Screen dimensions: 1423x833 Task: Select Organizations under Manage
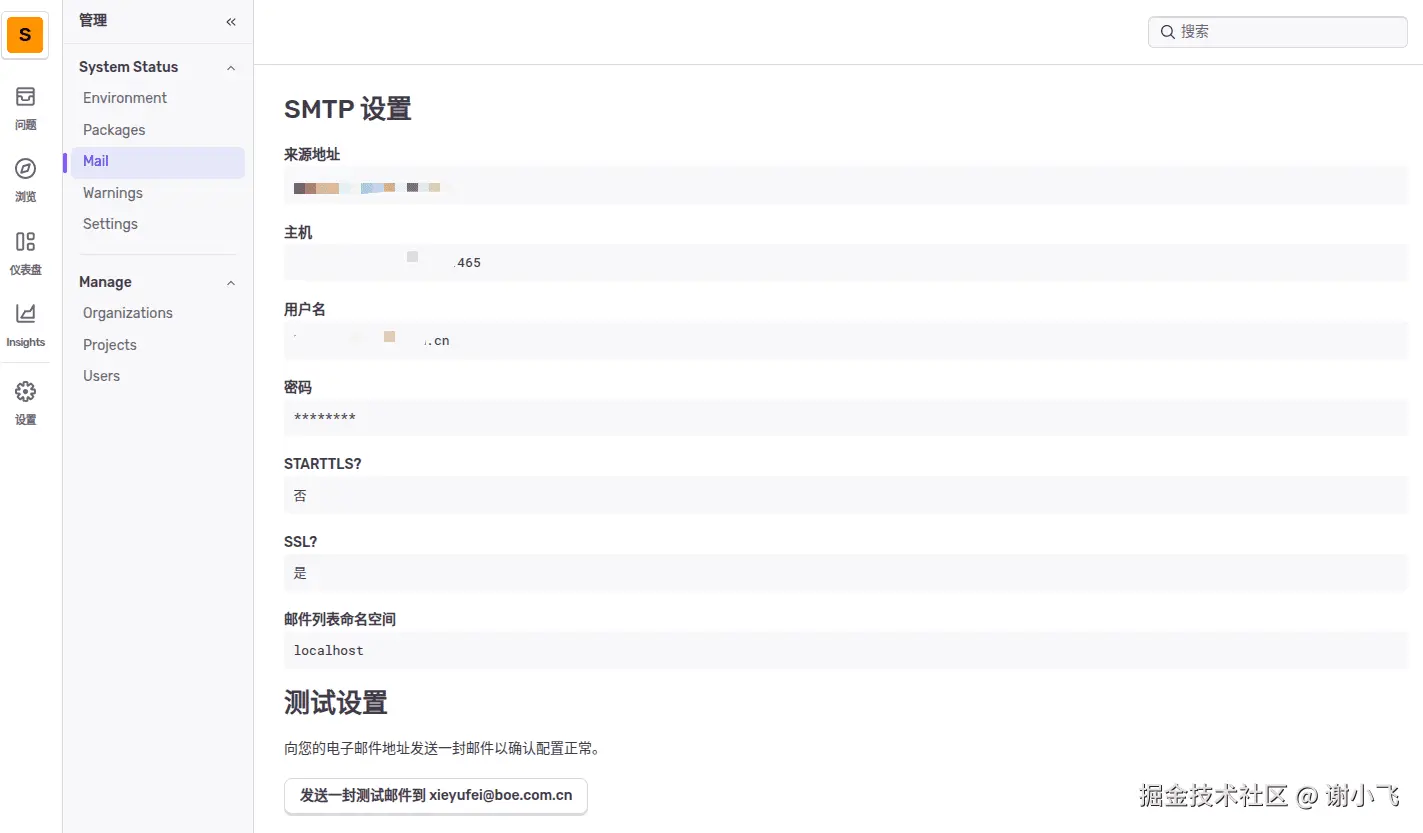(x=127, y=312)
